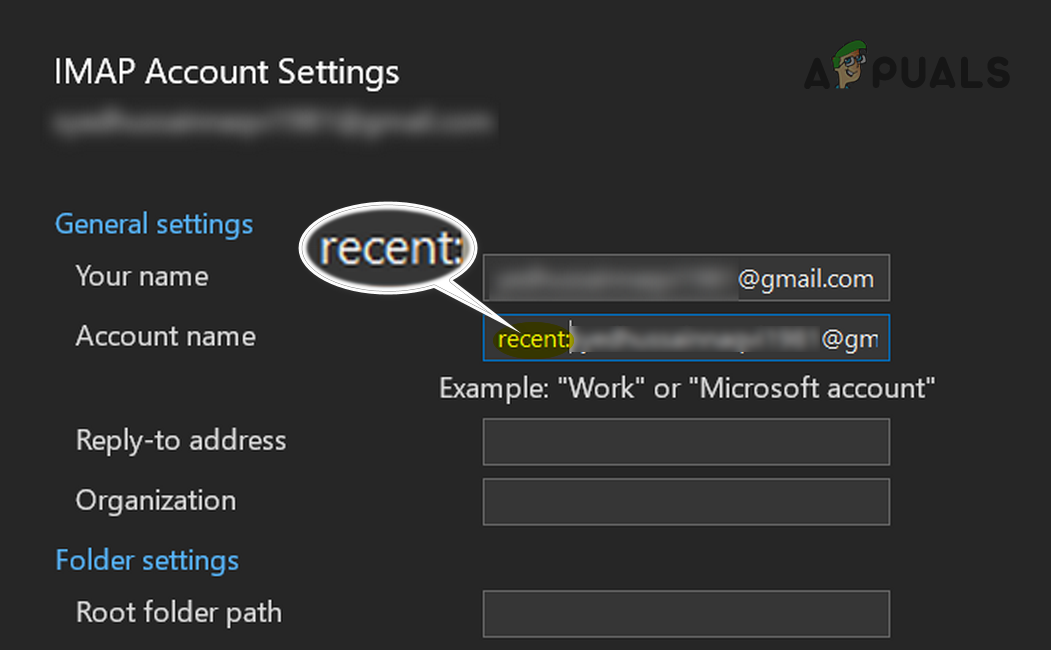Click into the Organization text box
Screen dimensions: 1051x650
pos(686,502)
